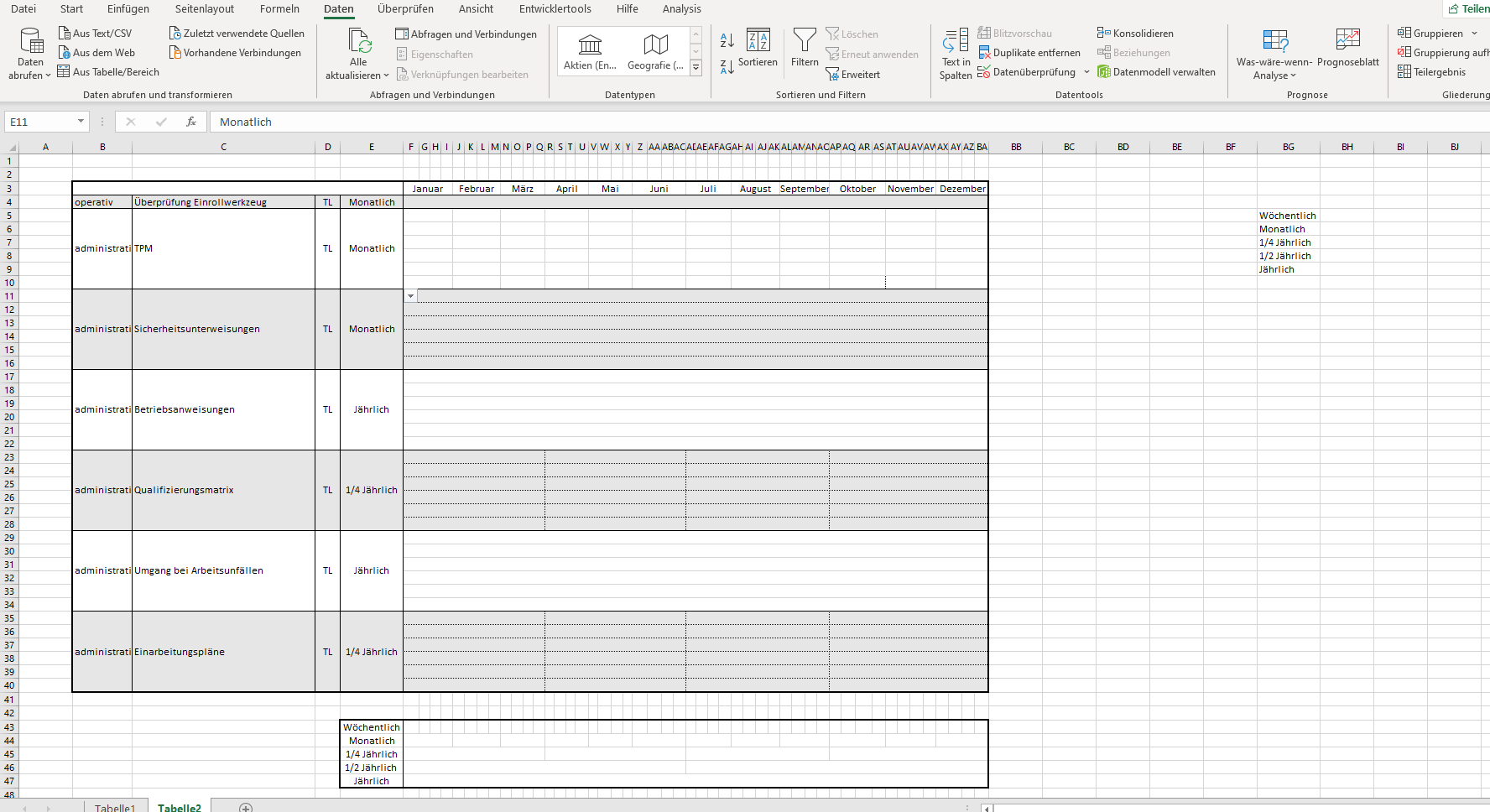Expand the Datentypen gallery arrow

click(x=696, y=68)
